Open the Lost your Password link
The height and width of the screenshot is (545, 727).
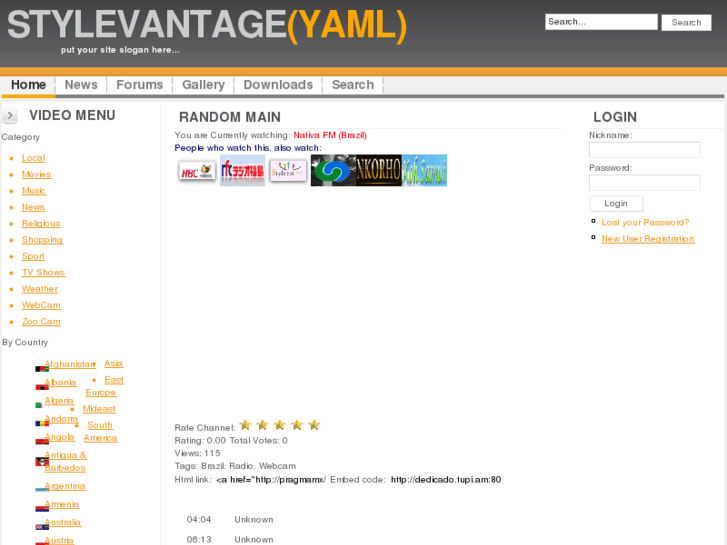(645, 223)
